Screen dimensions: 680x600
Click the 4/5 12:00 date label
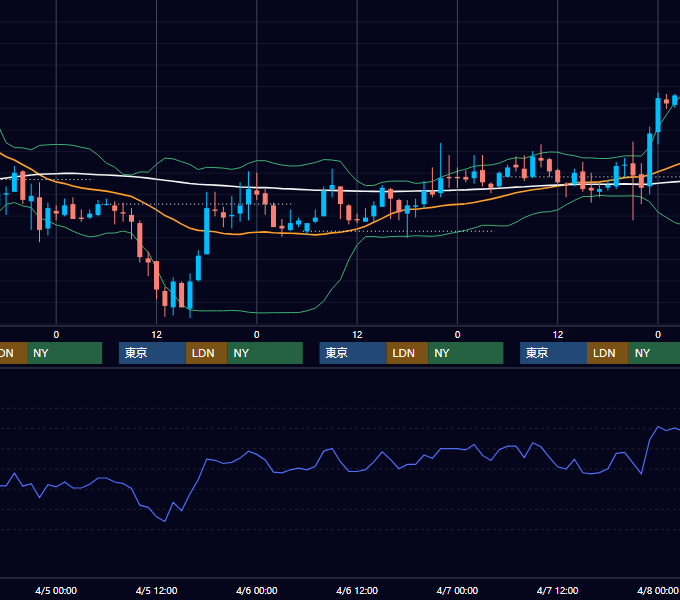pos(157,590)
